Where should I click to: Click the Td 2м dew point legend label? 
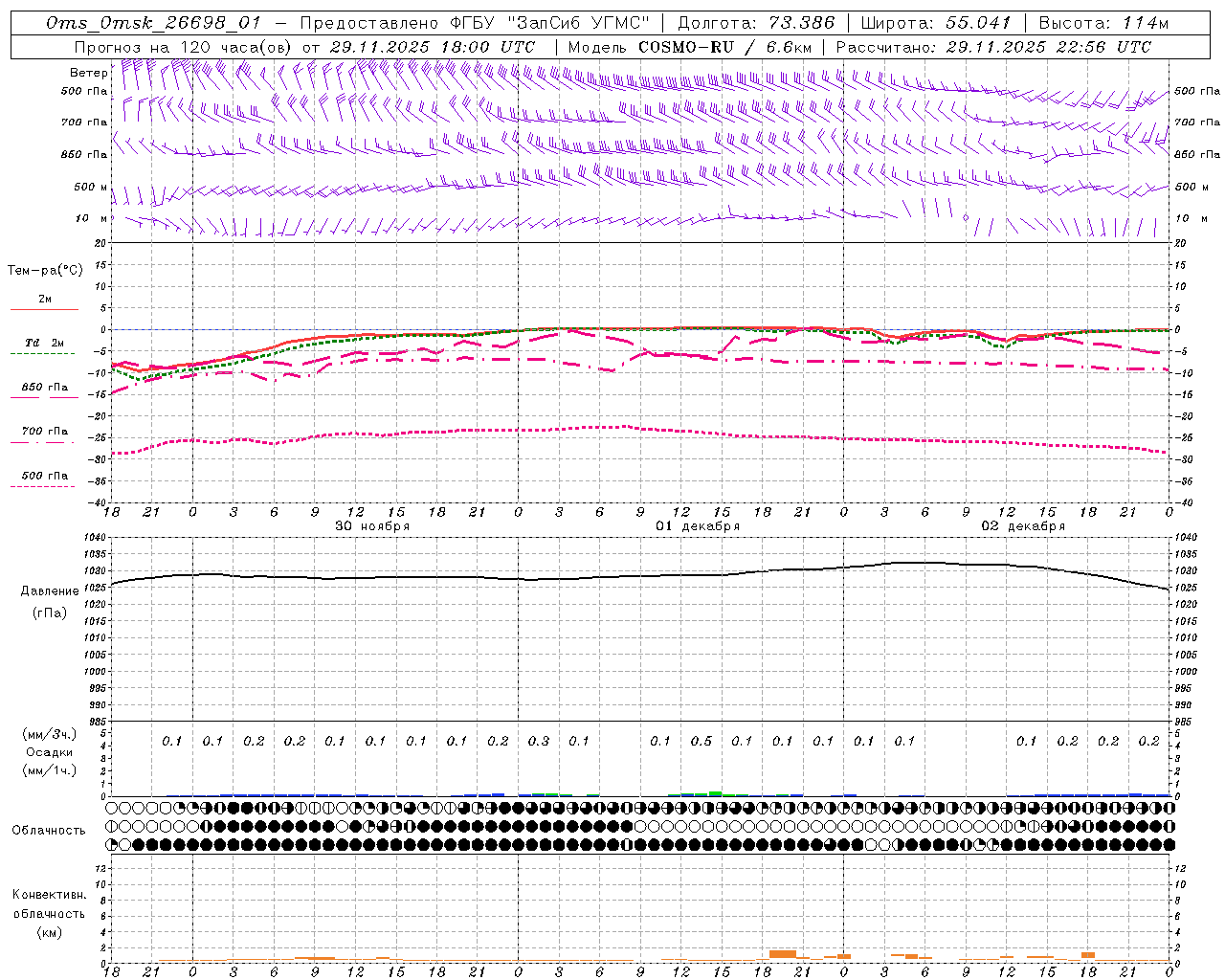45,343
